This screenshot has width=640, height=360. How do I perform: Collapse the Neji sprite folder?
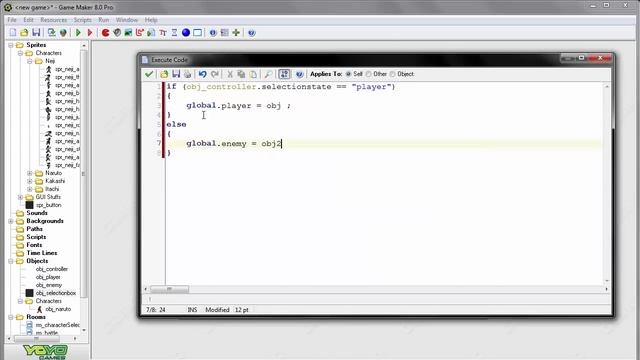29,61
